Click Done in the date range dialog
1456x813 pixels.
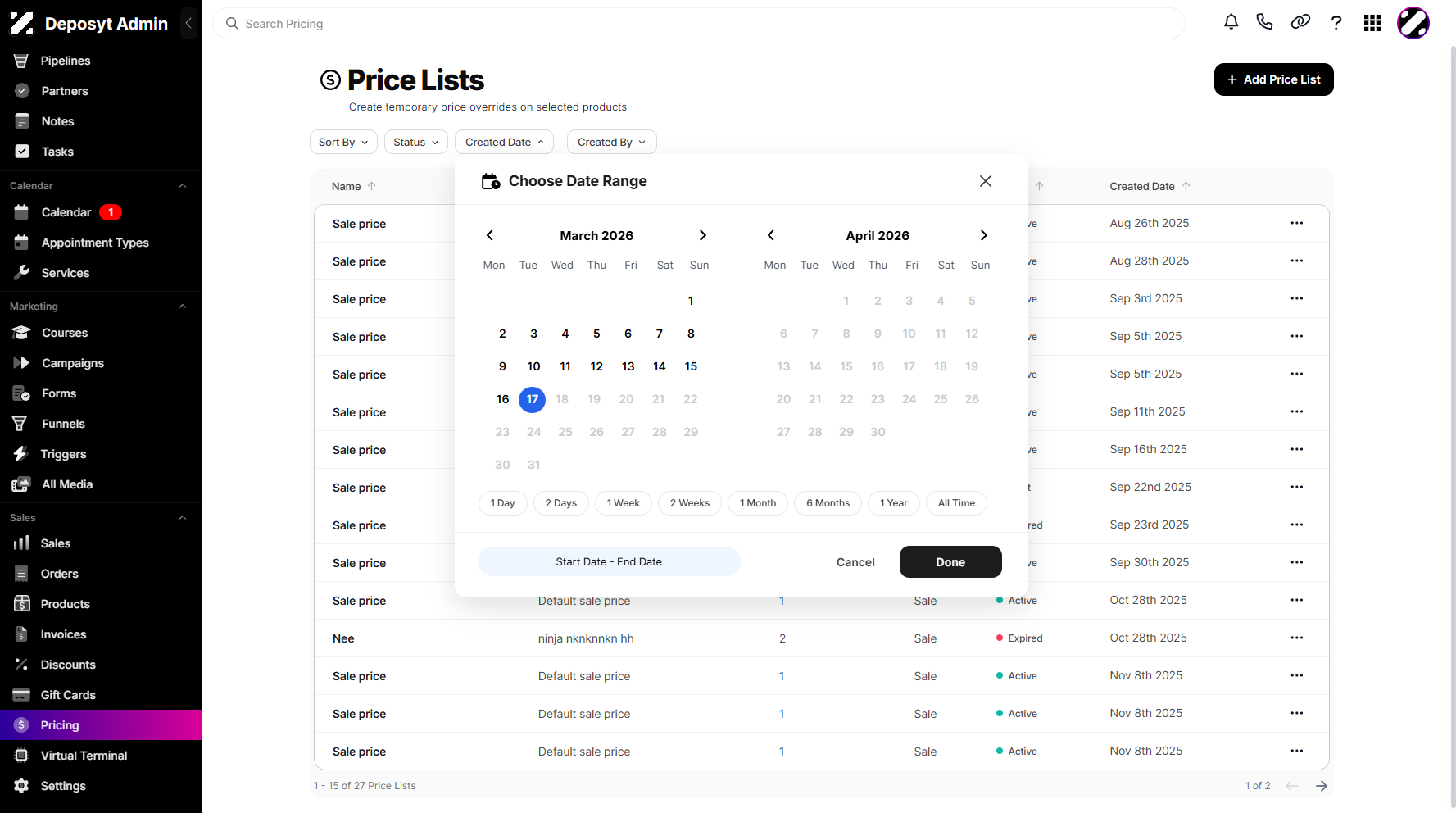950,562
